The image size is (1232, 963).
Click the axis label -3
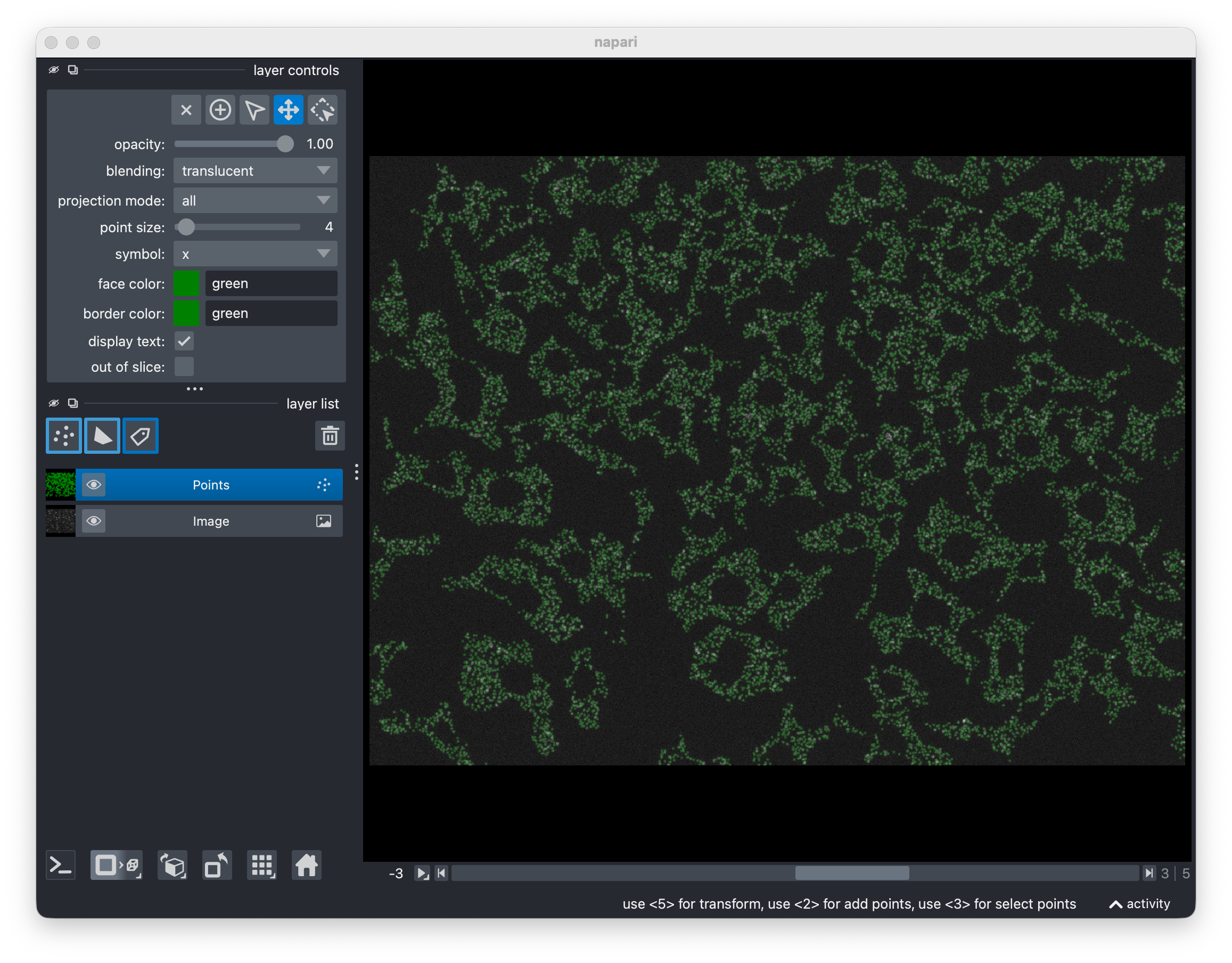pyautogui.click(x=396, y=874)
